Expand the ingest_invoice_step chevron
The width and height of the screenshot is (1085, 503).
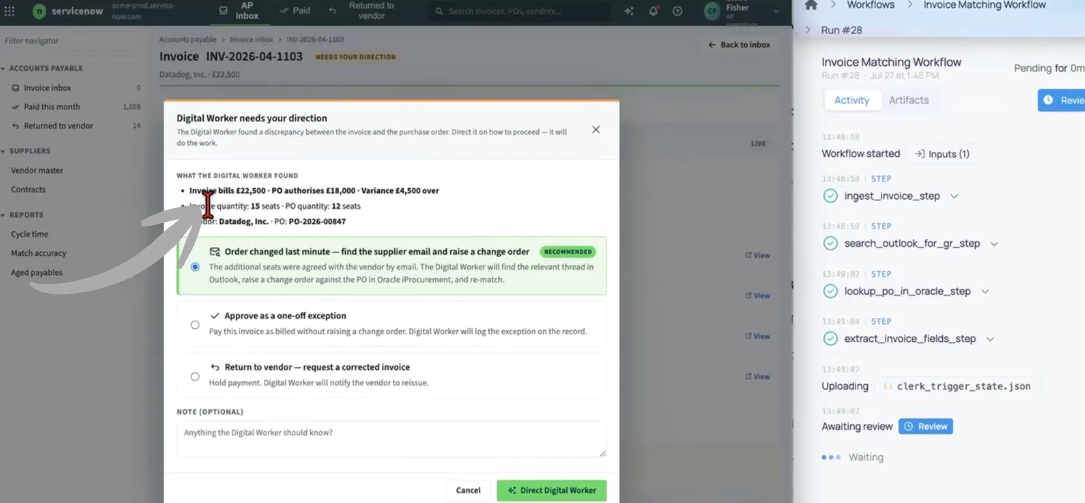tap(954, 196)
